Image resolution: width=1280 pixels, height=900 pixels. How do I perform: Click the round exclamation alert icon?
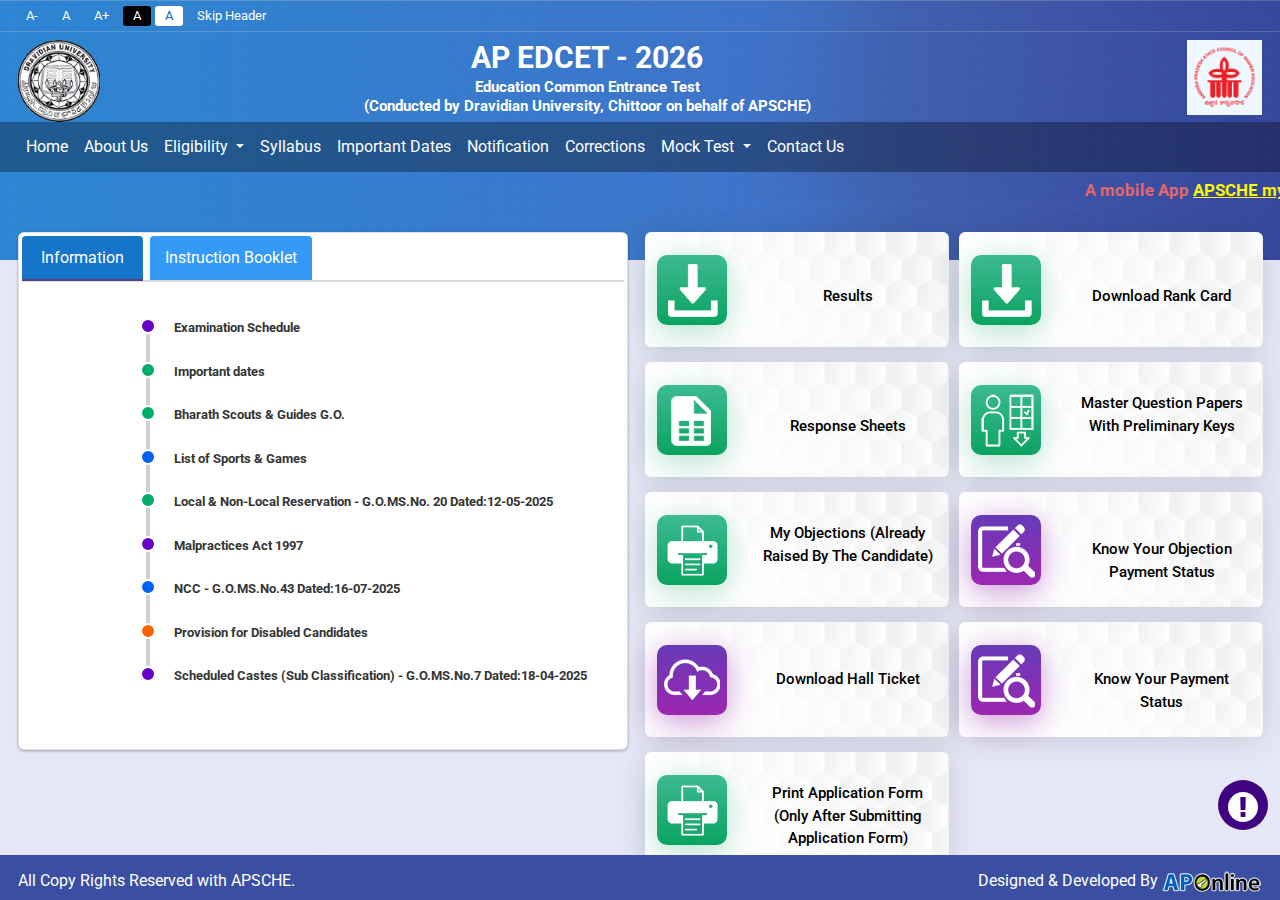[1243, 805]
